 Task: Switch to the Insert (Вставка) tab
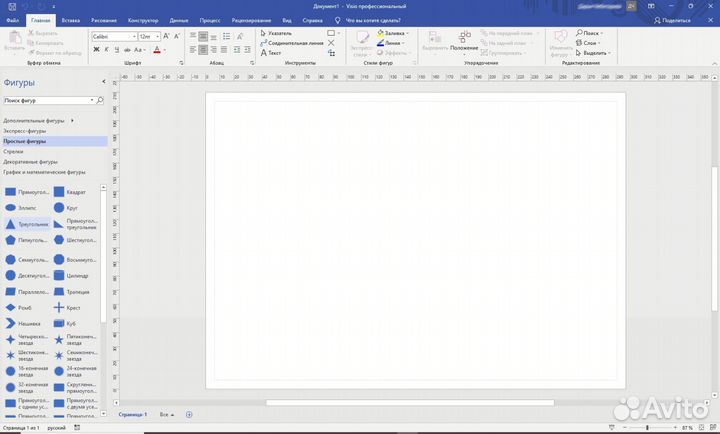tap(71, 20)
